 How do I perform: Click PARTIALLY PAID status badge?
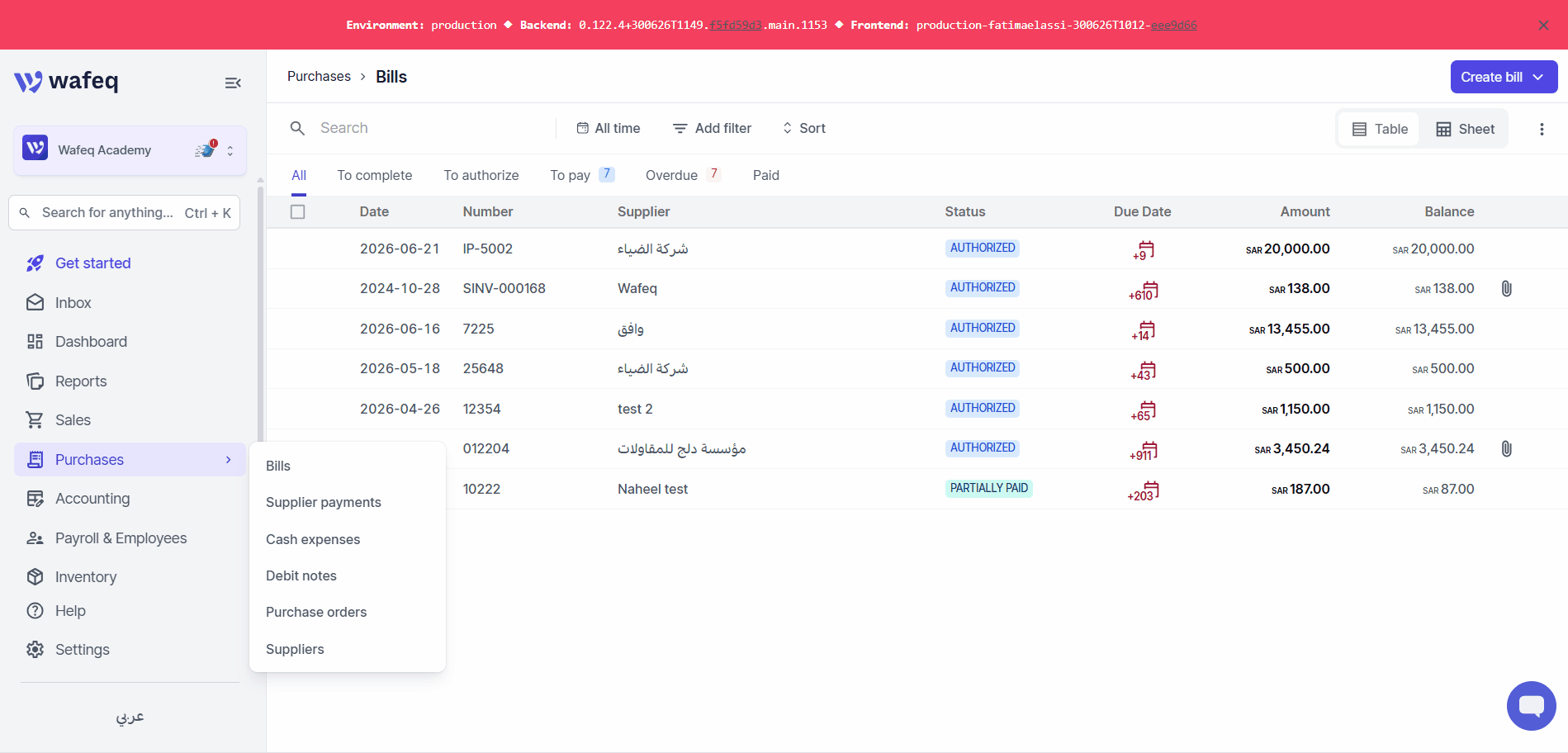[x=989, y=489]
